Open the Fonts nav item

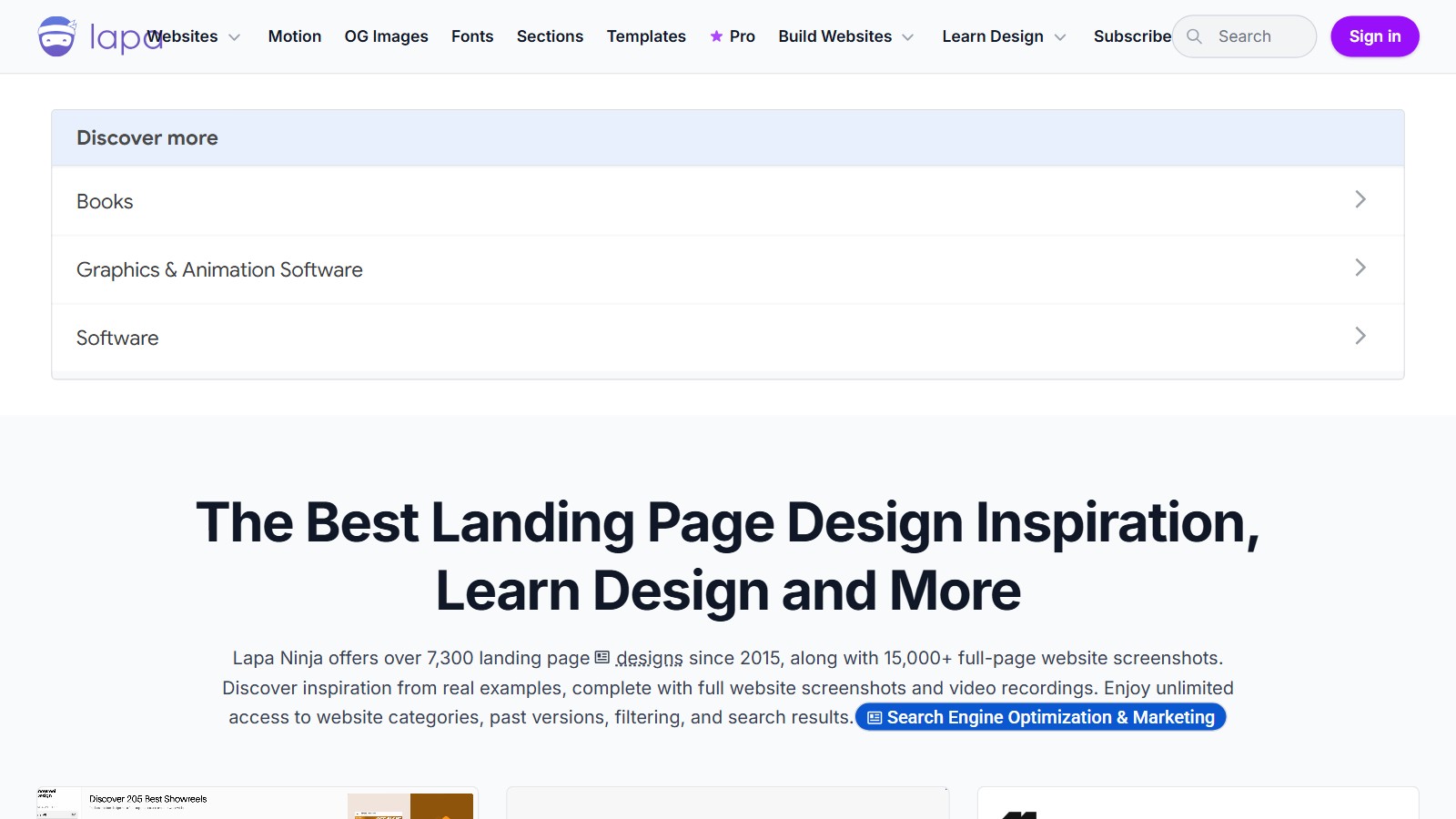(472, 36)
